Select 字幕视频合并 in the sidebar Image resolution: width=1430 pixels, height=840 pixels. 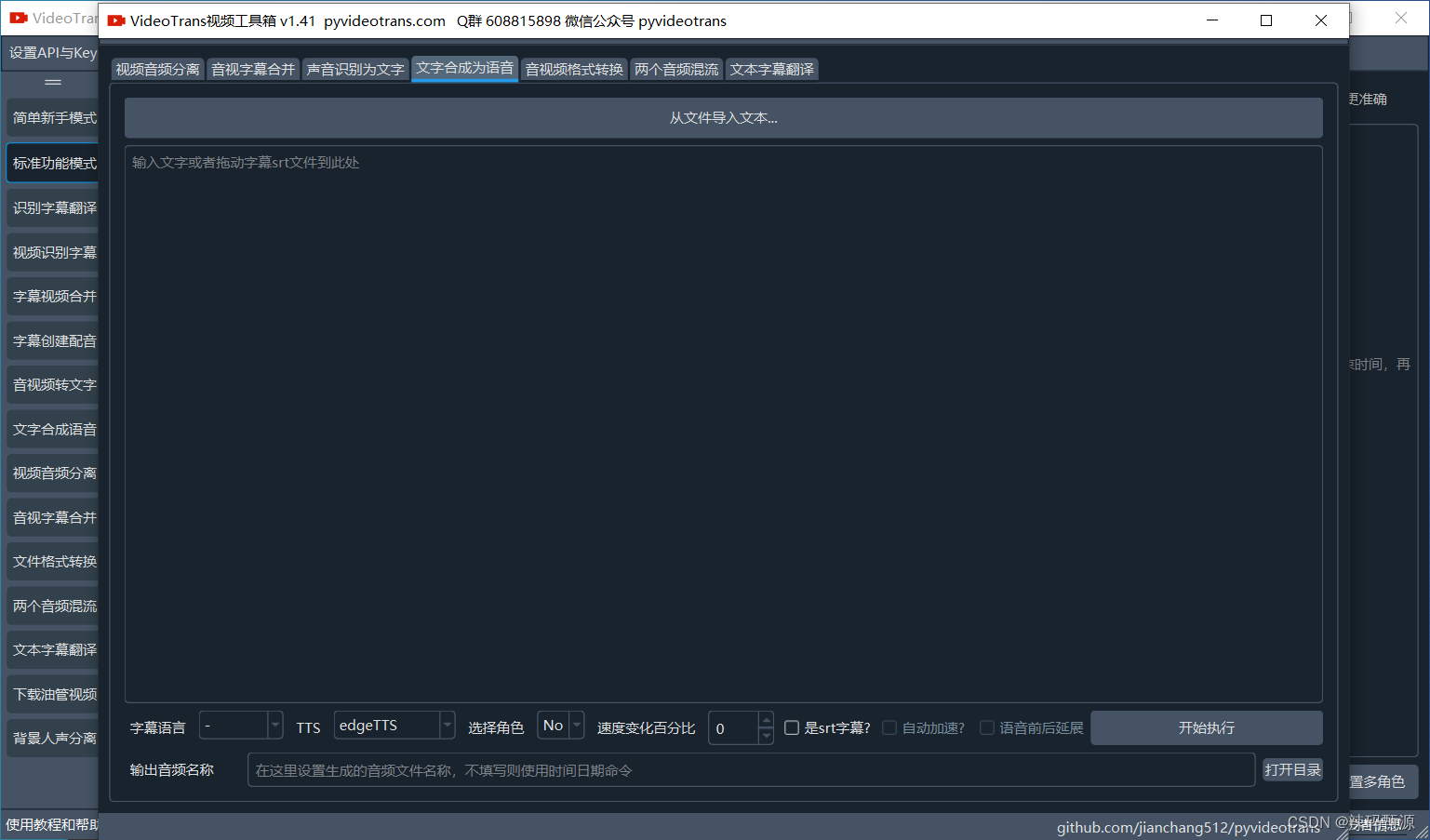point(54,296)
